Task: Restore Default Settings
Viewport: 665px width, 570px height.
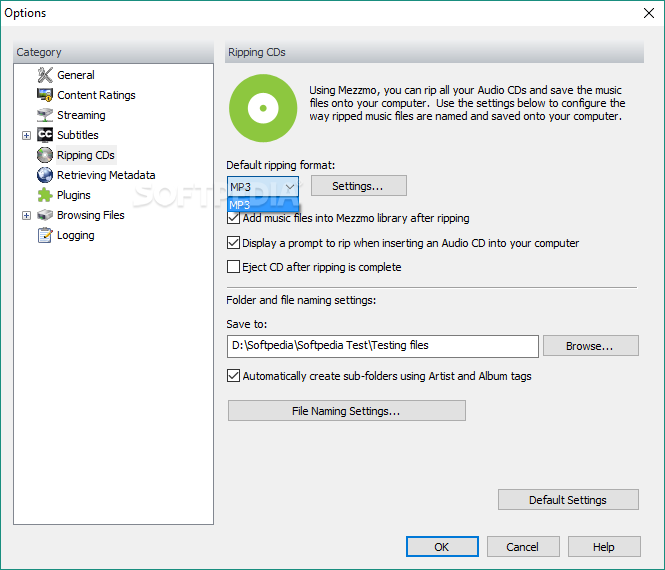Action: [x=568, y=500]
